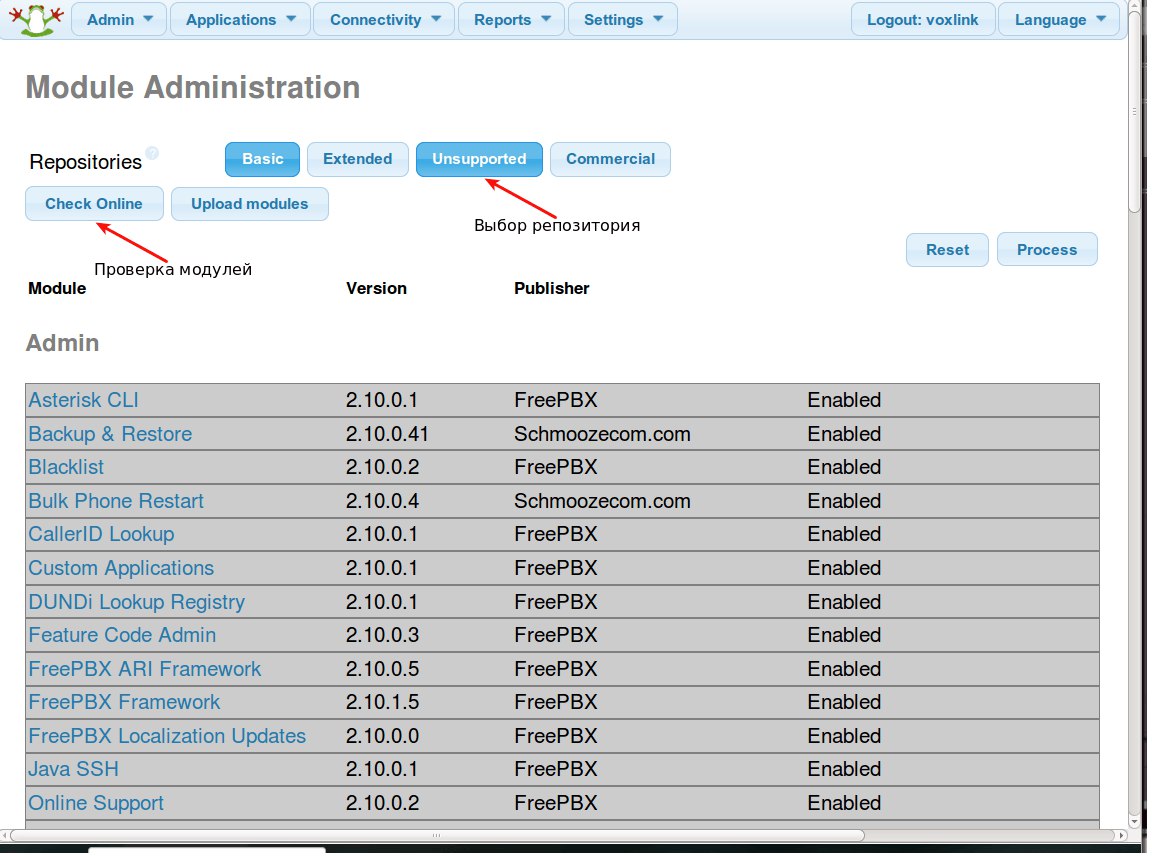
Task: Open the Java SSH module
Action: (73, 769)
